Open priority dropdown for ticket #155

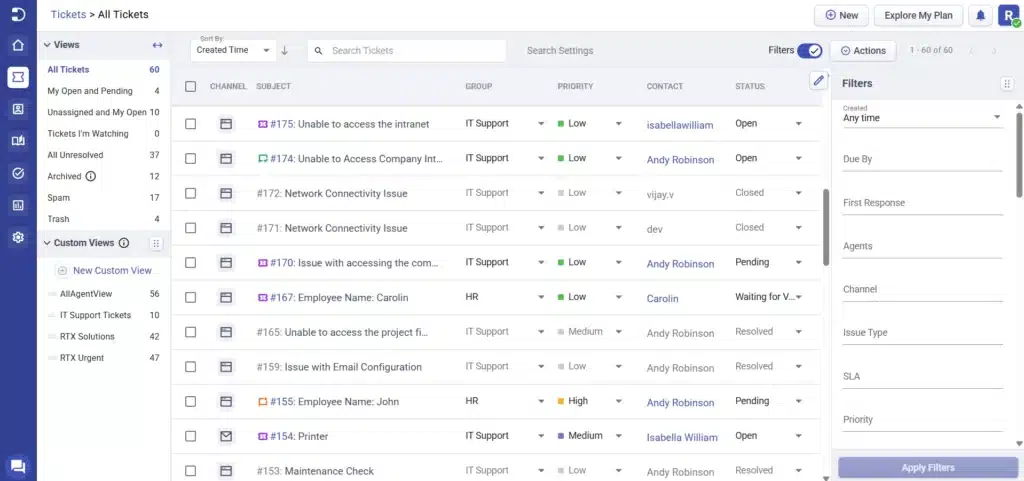point(618,401)
